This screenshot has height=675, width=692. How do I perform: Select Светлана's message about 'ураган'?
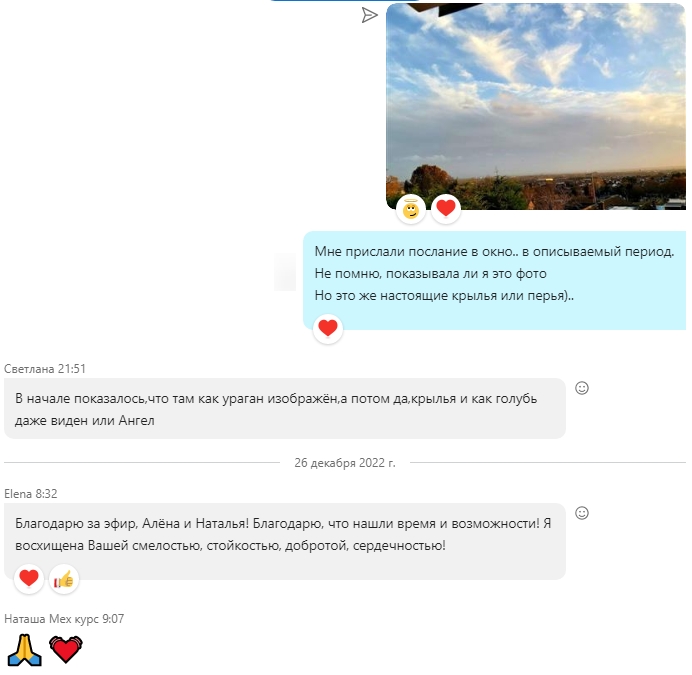point(285,408)
